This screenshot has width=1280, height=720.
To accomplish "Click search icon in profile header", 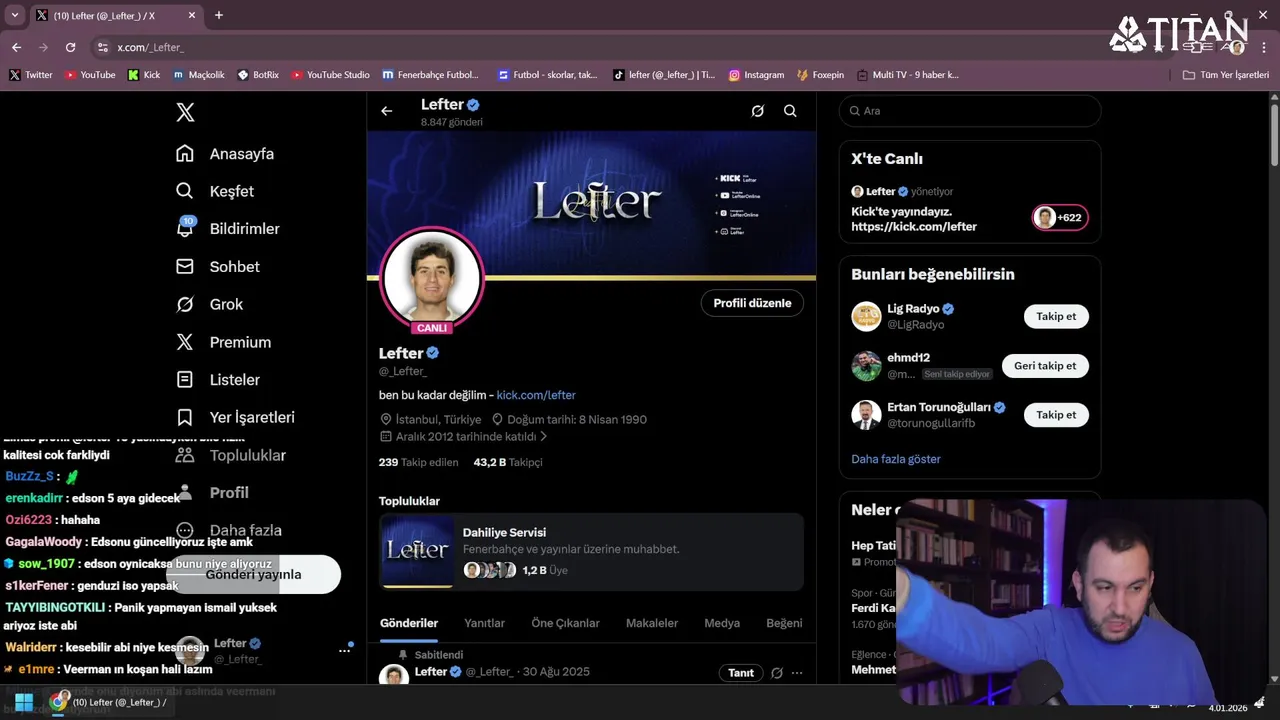I will pyautogui.click(x=790, y=111).
